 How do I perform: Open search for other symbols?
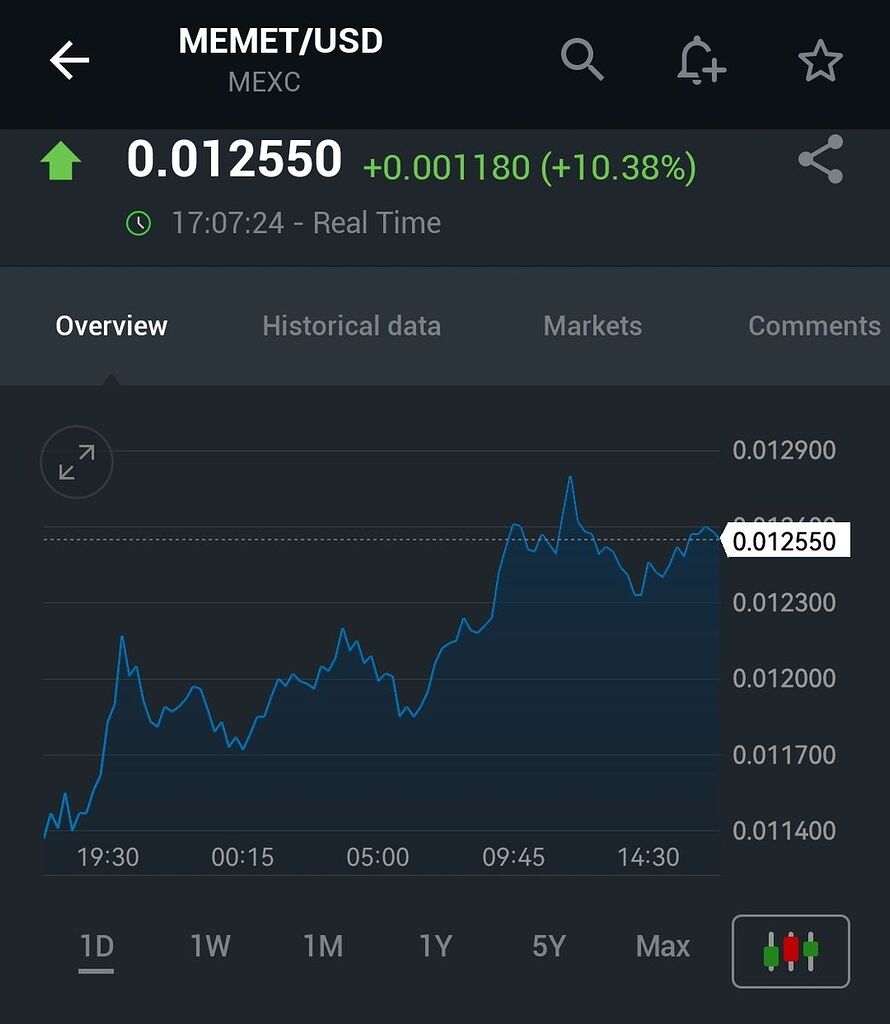click(583, 60)
